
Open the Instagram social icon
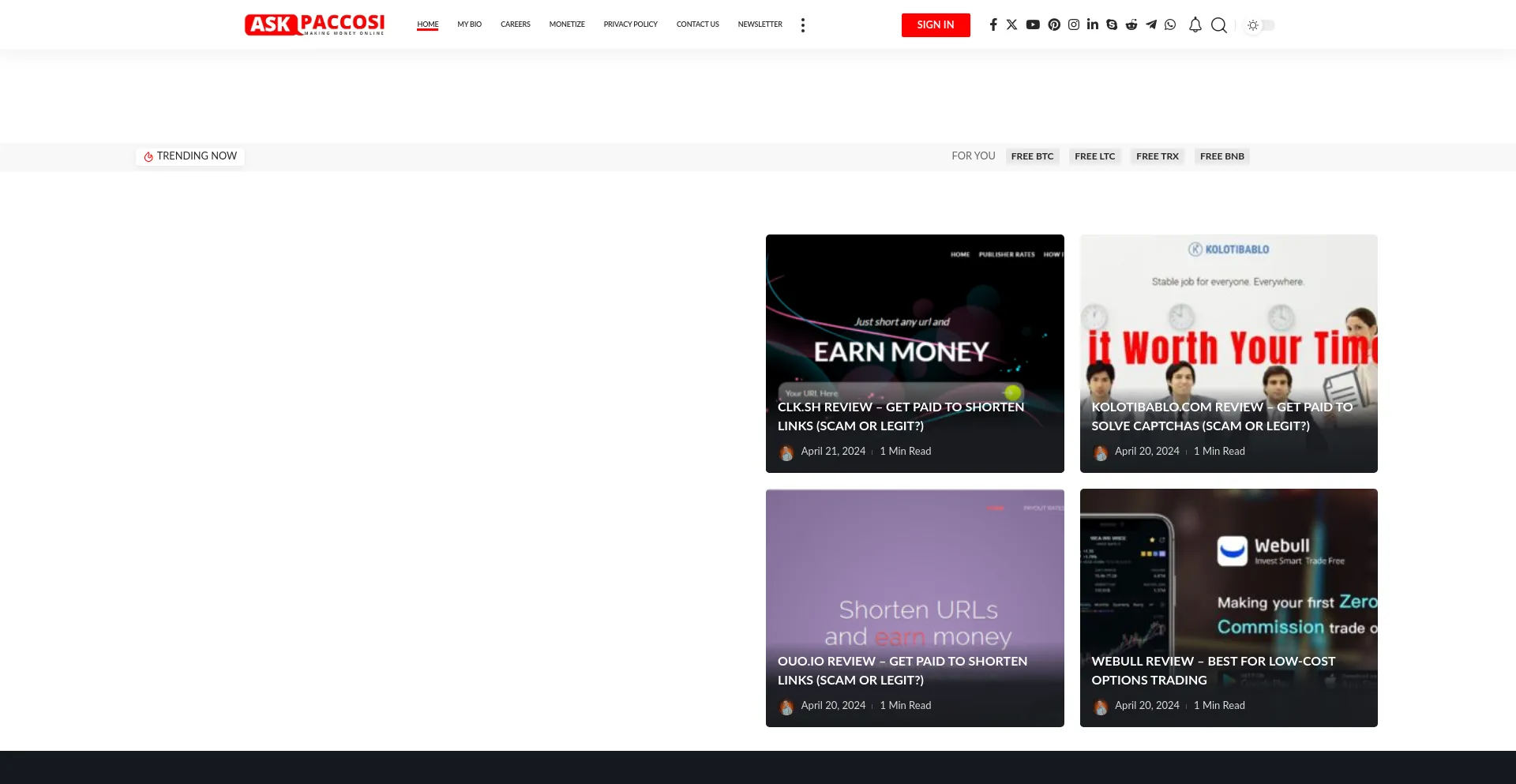[1074, 24]
